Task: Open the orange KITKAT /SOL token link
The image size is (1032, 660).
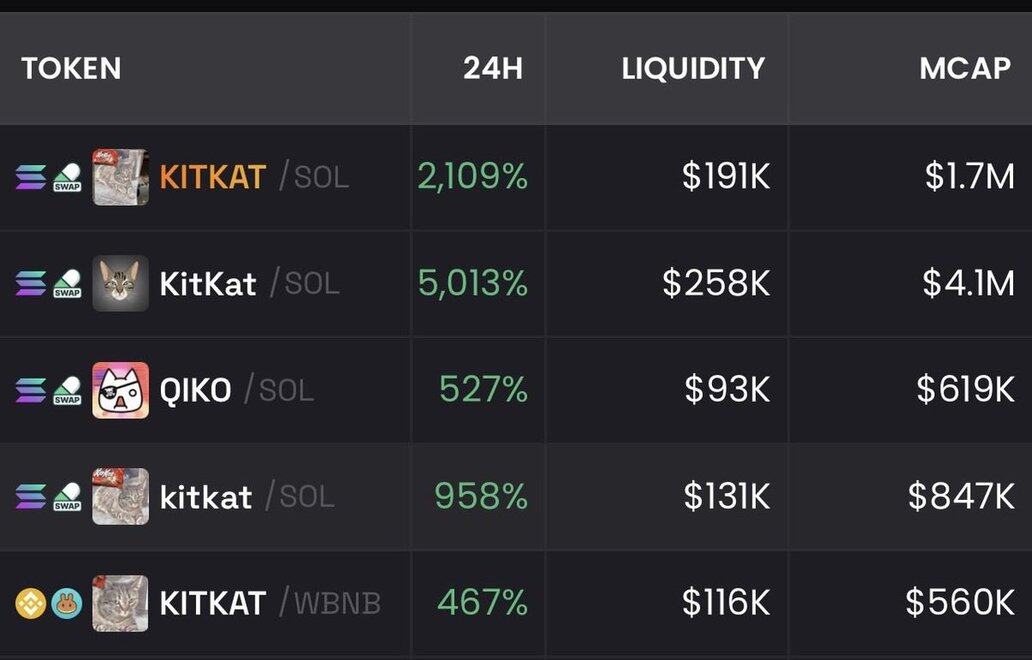Action: pos(212,177)
